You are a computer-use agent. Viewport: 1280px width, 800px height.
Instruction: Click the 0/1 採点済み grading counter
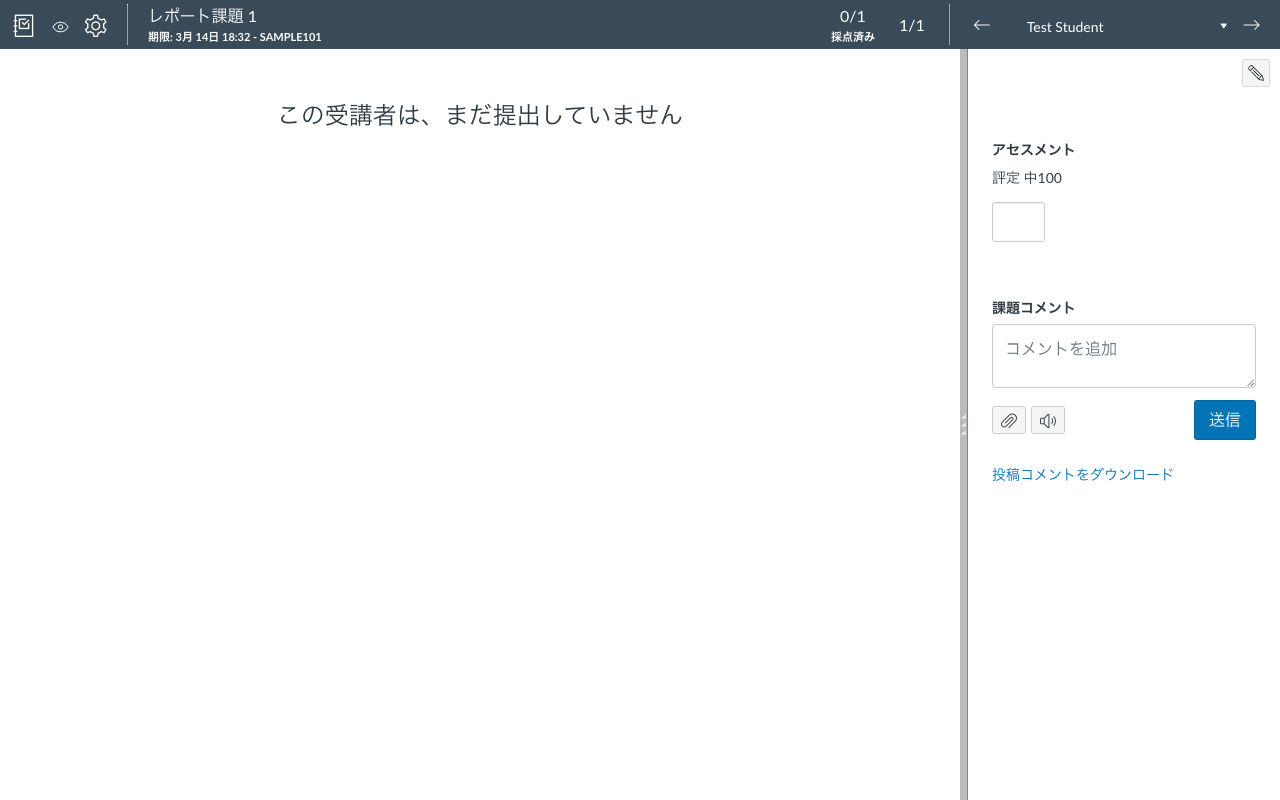(852, 25)
